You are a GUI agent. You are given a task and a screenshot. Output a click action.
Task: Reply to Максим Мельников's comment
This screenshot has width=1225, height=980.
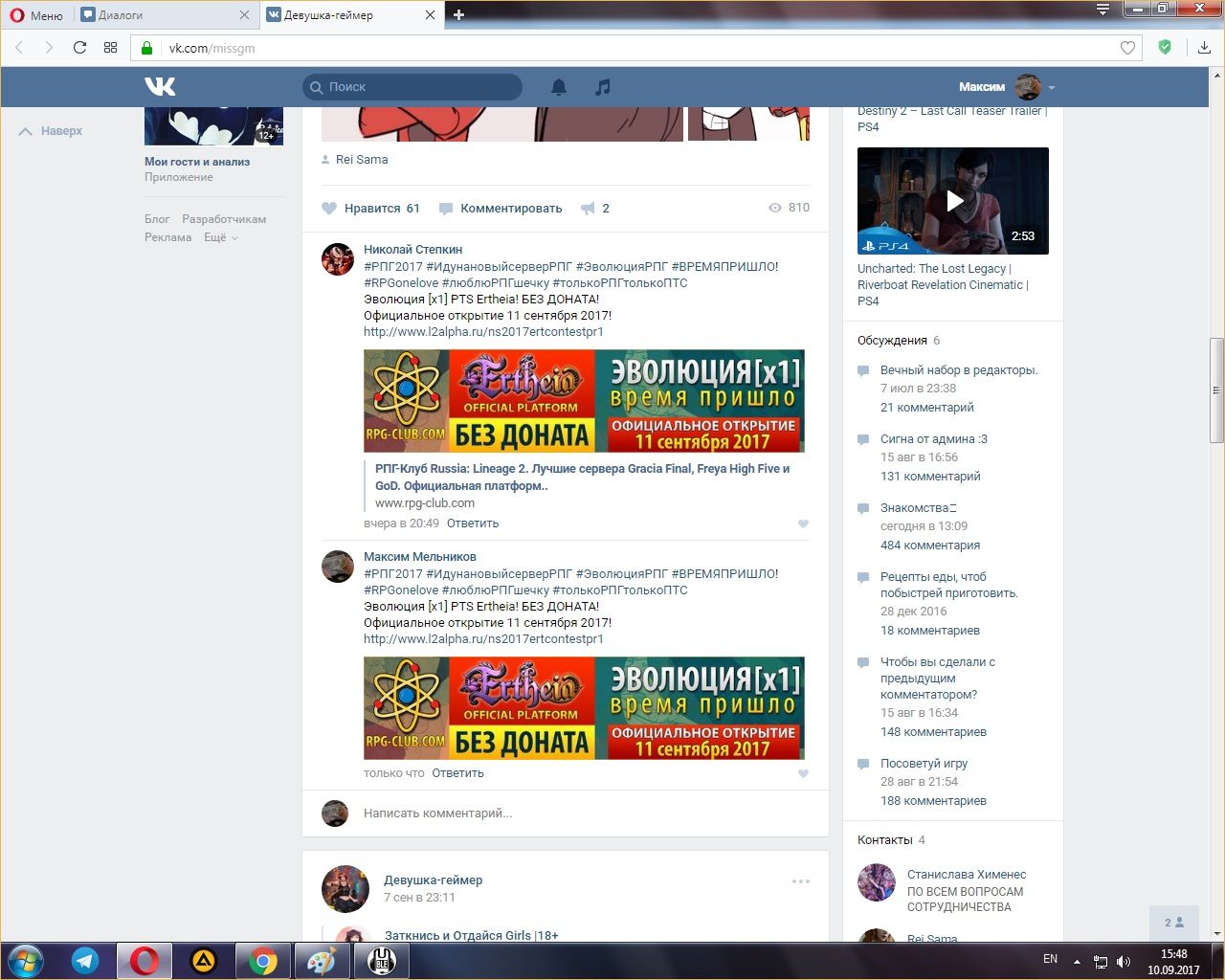pyautogui.click(x=457, y=773)
